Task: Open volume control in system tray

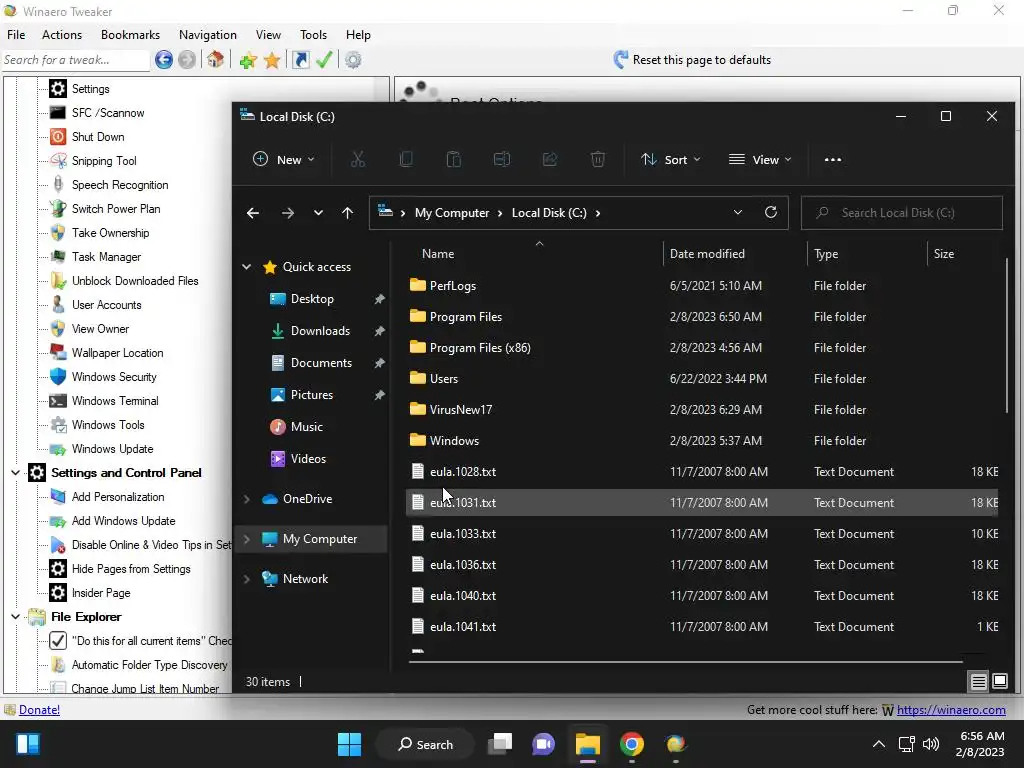Action: coord(931,744)
